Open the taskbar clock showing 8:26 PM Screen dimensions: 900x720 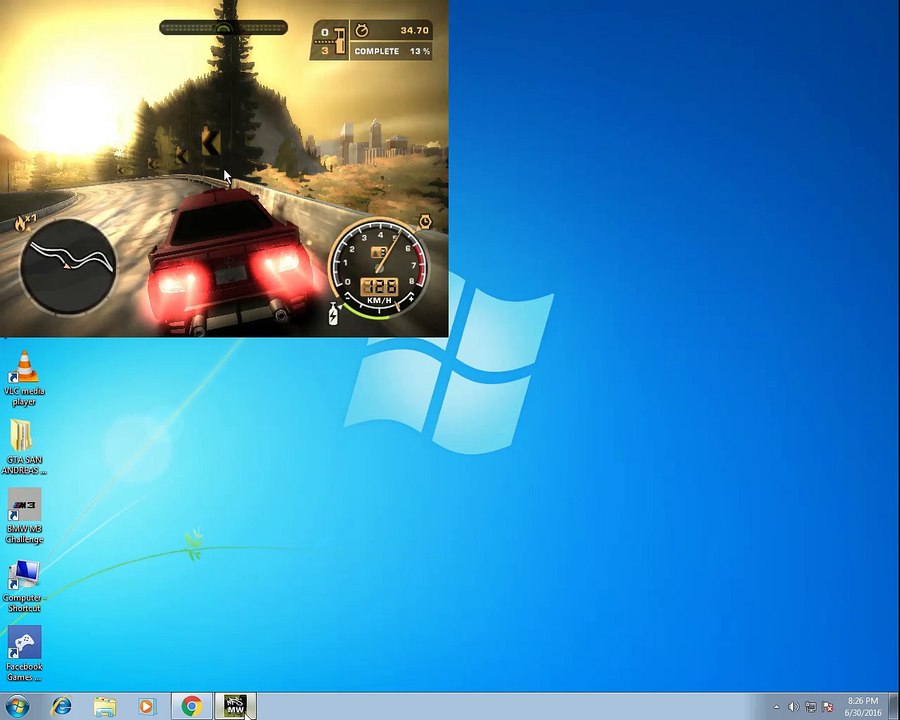[x=863, y=706]
